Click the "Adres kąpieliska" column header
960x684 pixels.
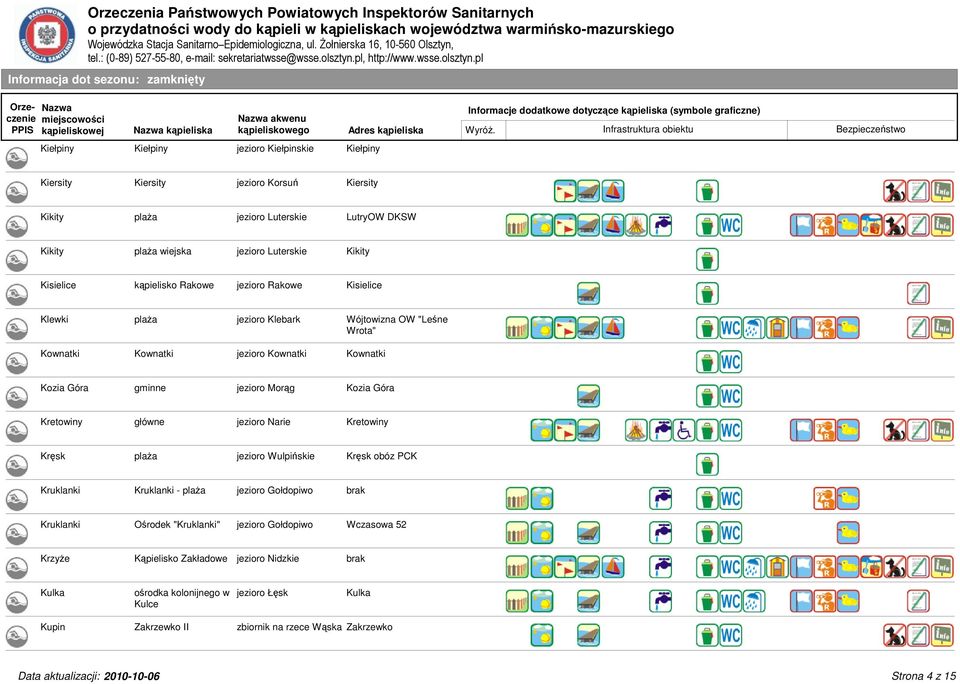[x=386, y=130]
